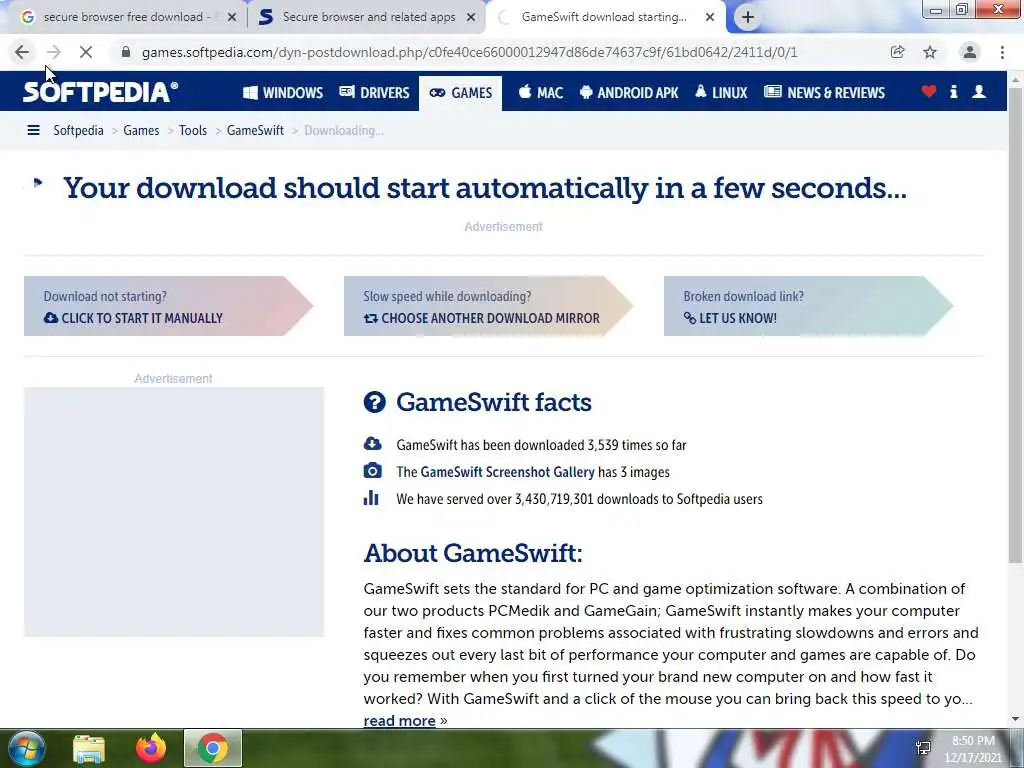Bookmark this page with the star icon
Screen dimensions: 1024x768
pyautogui.click(x=930, y=52)
